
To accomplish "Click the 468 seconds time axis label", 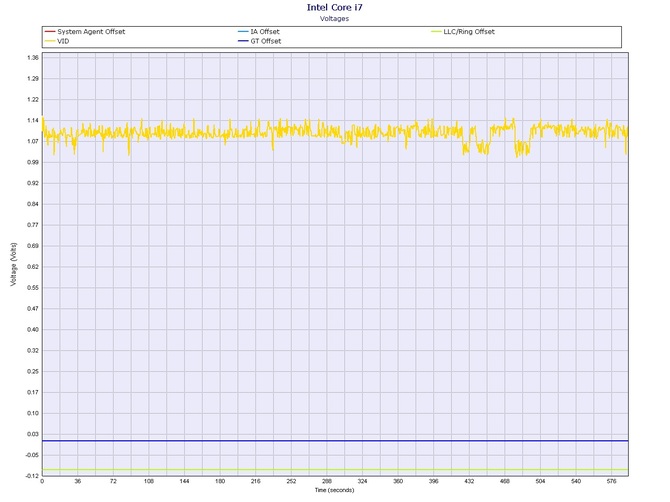I will [x=505, y=481].
